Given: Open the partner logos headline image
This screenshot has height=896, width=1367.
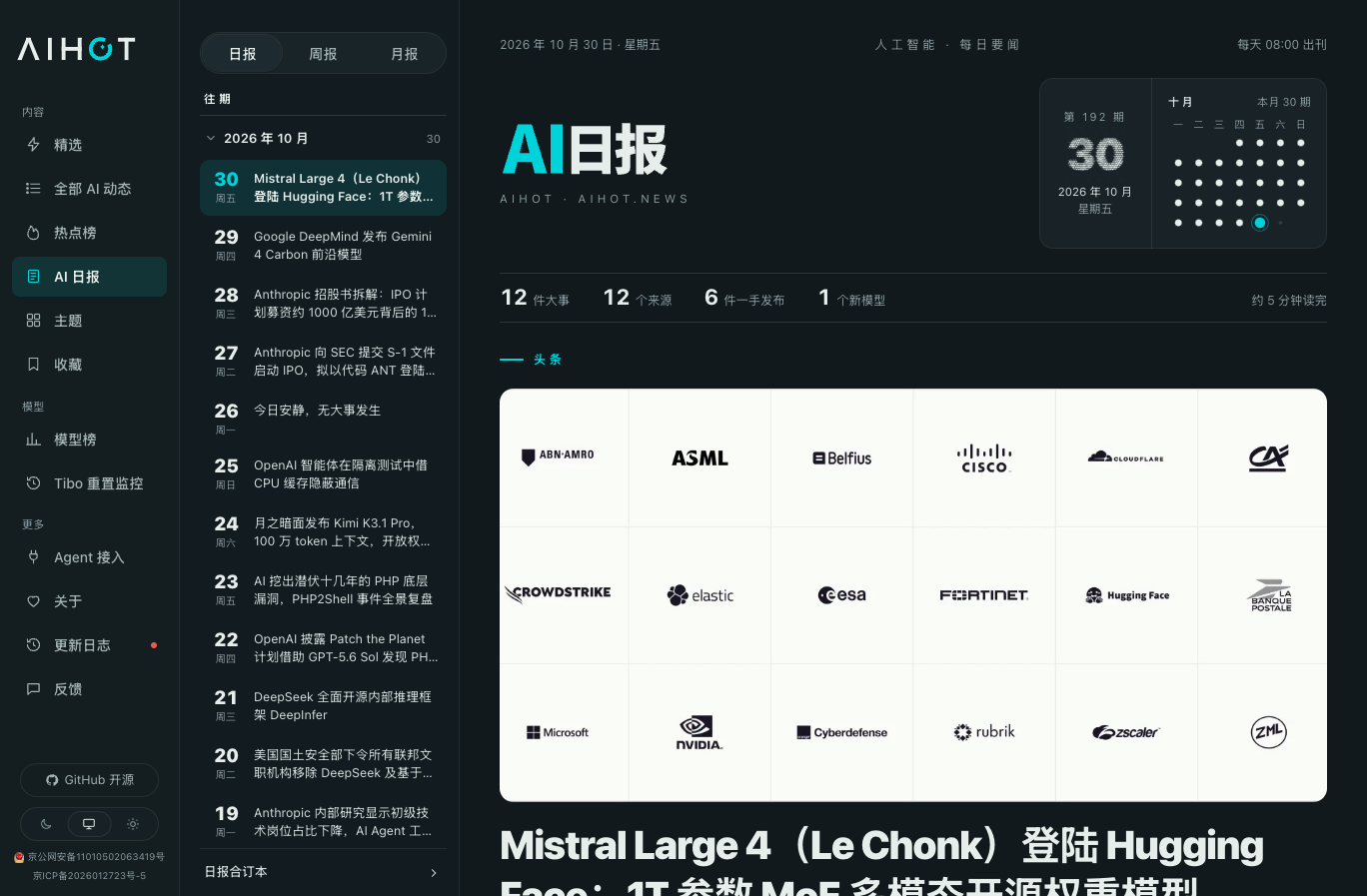Looking at the screenshot, I should click(913, 595).
